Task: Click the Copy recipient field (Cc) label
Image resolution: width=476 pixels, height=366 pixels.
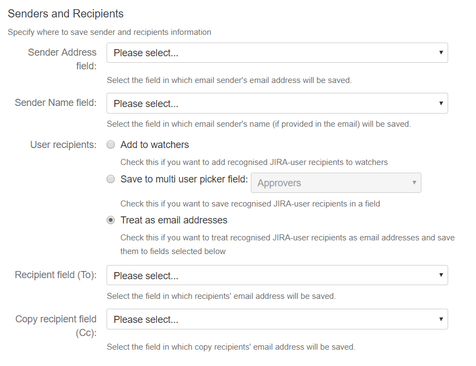Action: (56, 326)
